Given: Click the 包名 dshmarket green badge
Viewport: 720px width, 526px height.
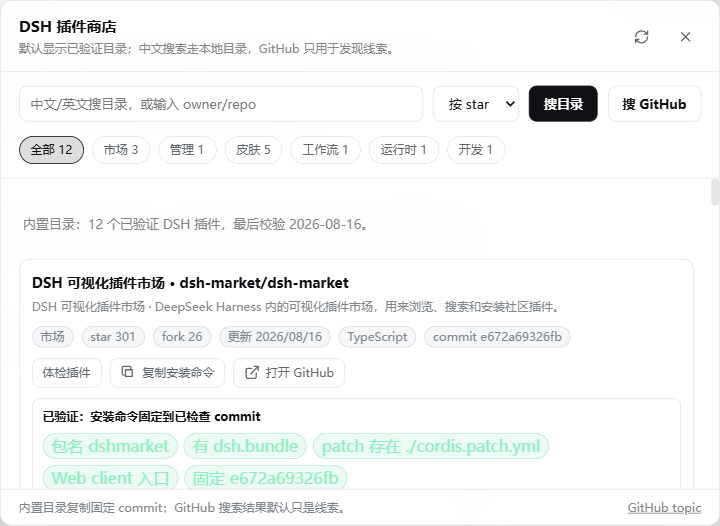Looking at the screenshot, I should click(x=110, y=446).
